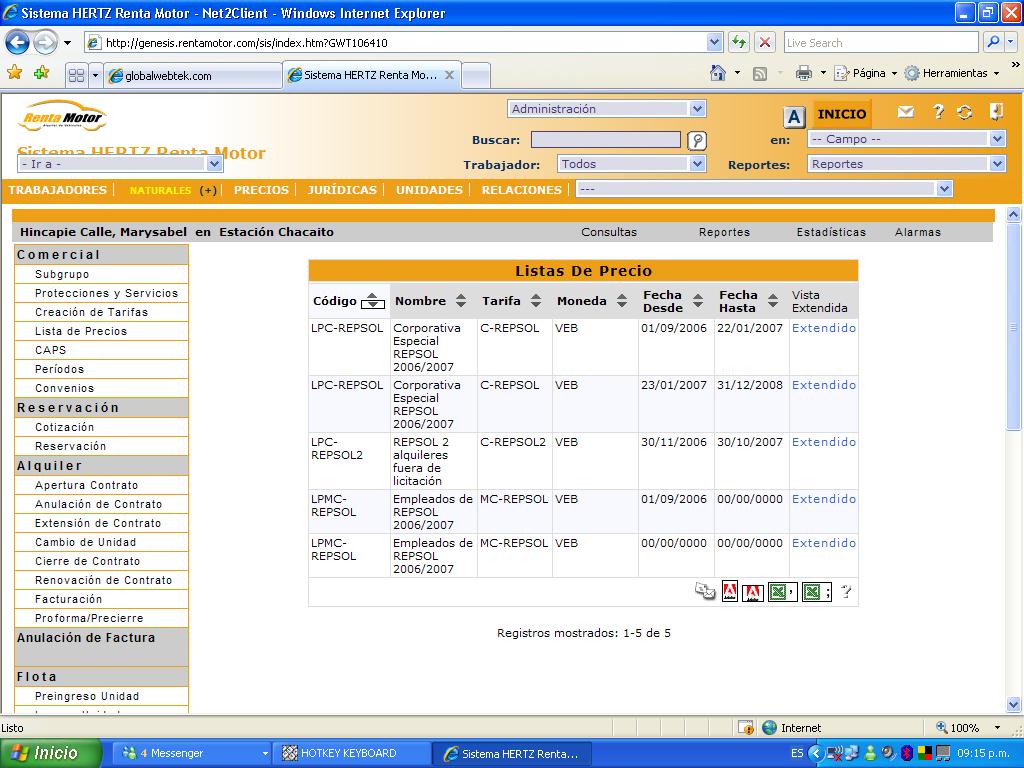Select NATURALES in orange menu bar
The width and height of the screenshot is (1024, 768).
click(x=160, y=191)
